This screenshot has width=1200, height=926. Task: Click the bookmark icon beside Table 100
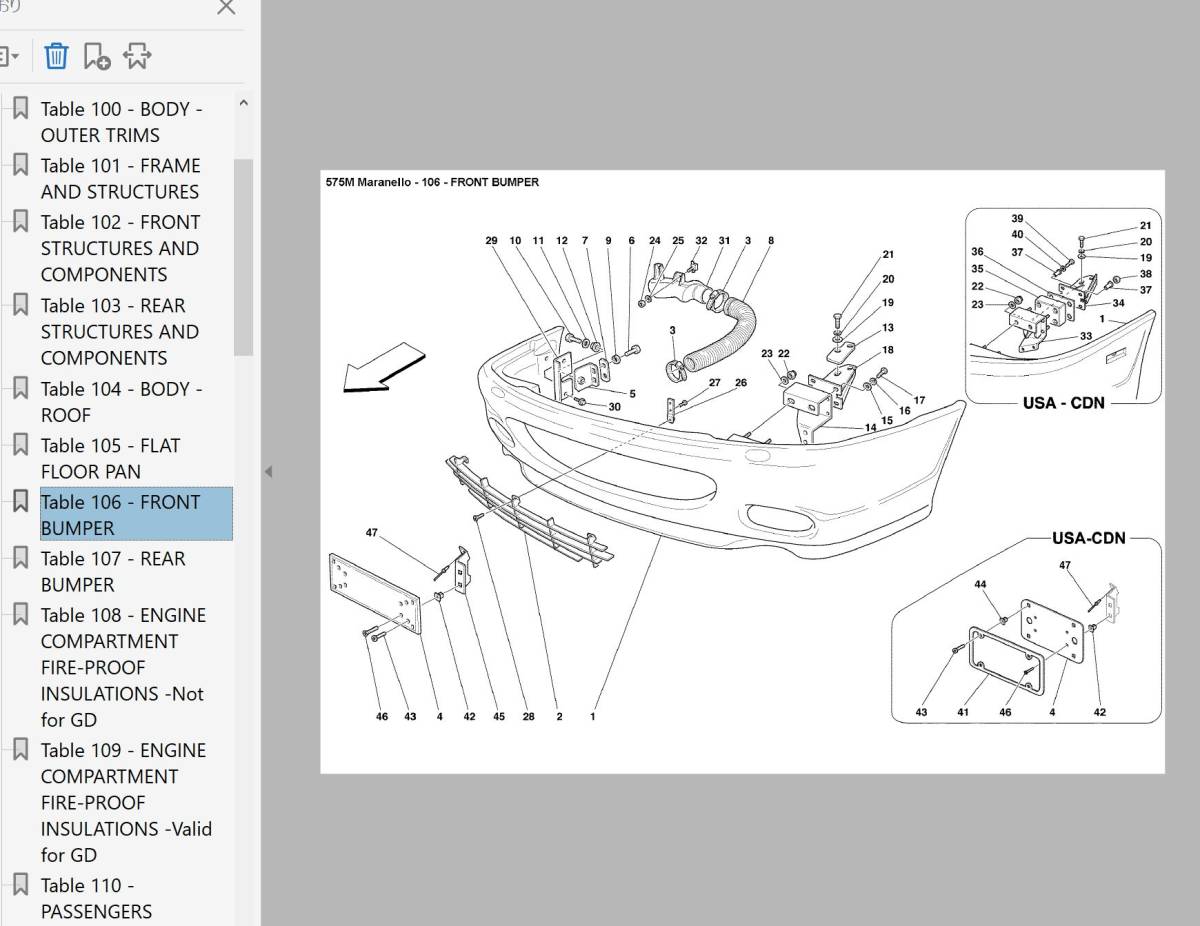click(x=20, y=109)
